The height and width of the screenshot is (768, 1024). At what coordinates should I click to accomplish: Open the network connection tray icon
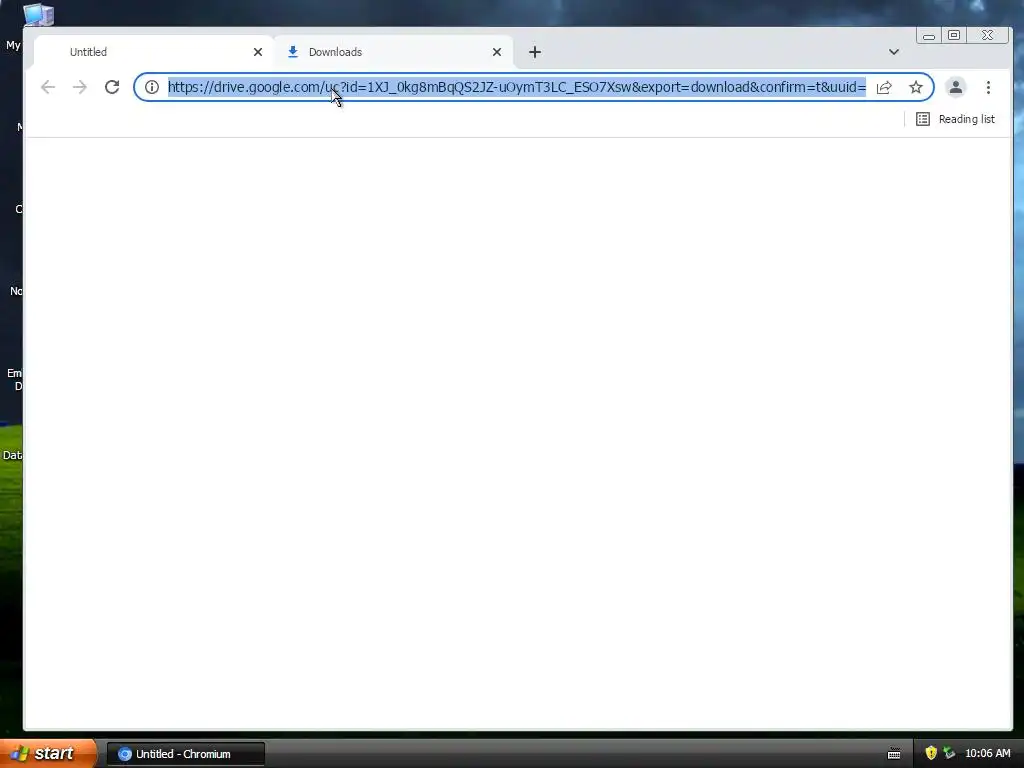click(x=949, y=754)
